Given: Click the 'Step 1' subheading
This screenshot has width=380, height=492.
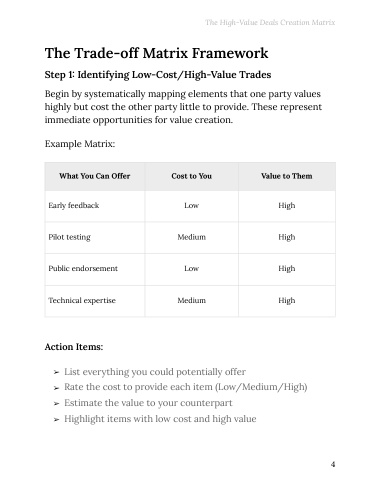Looking at the screenshot, I should coord(158,75).
